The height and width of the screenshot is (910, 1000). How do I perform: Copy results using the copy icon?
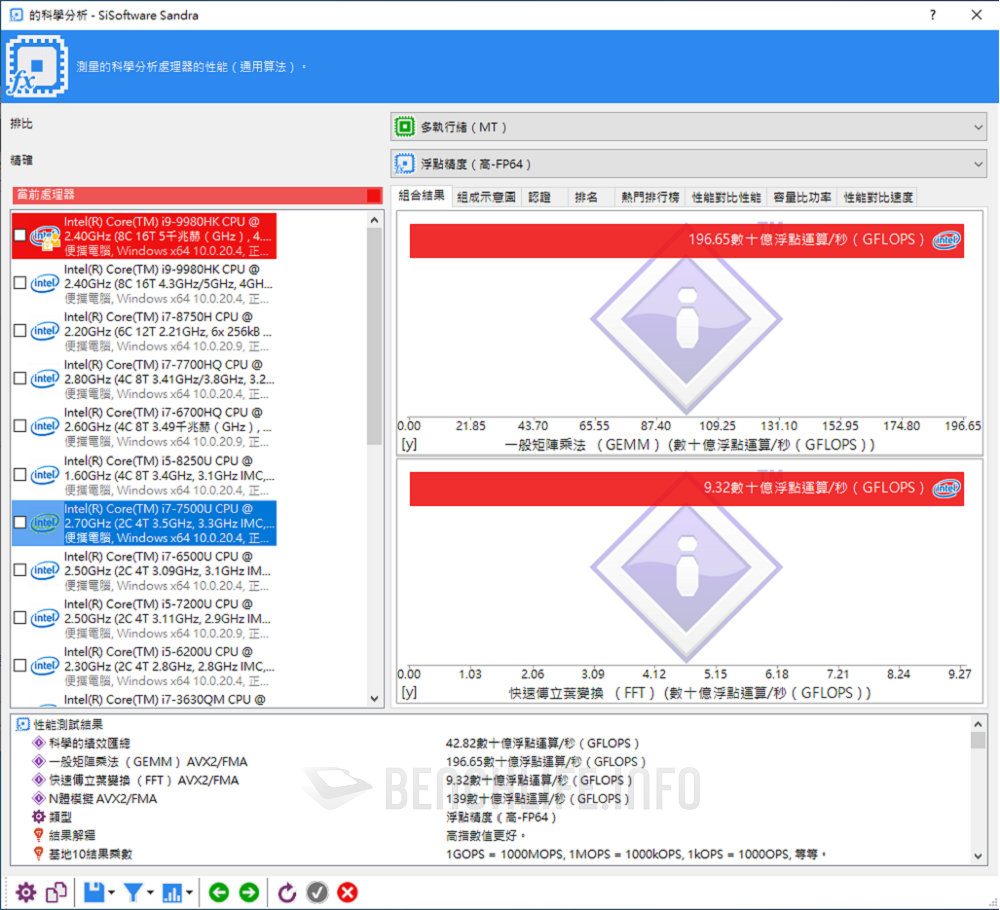coord(56,892)
